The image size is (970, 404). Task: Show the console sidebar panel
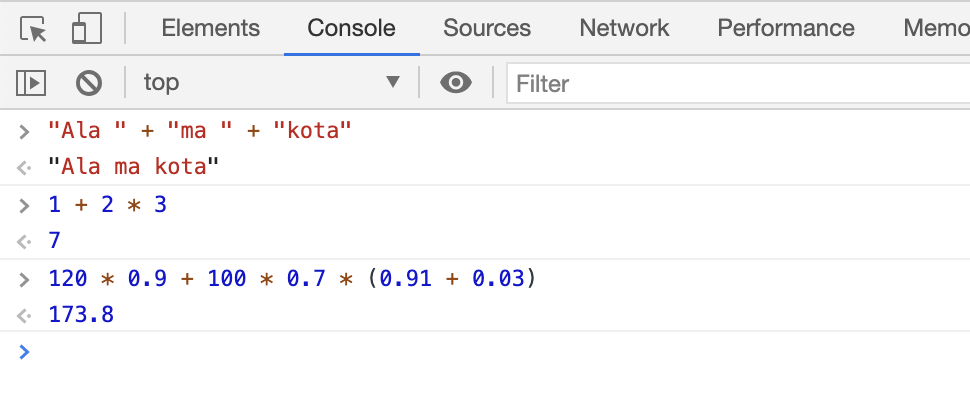point(31,83)
